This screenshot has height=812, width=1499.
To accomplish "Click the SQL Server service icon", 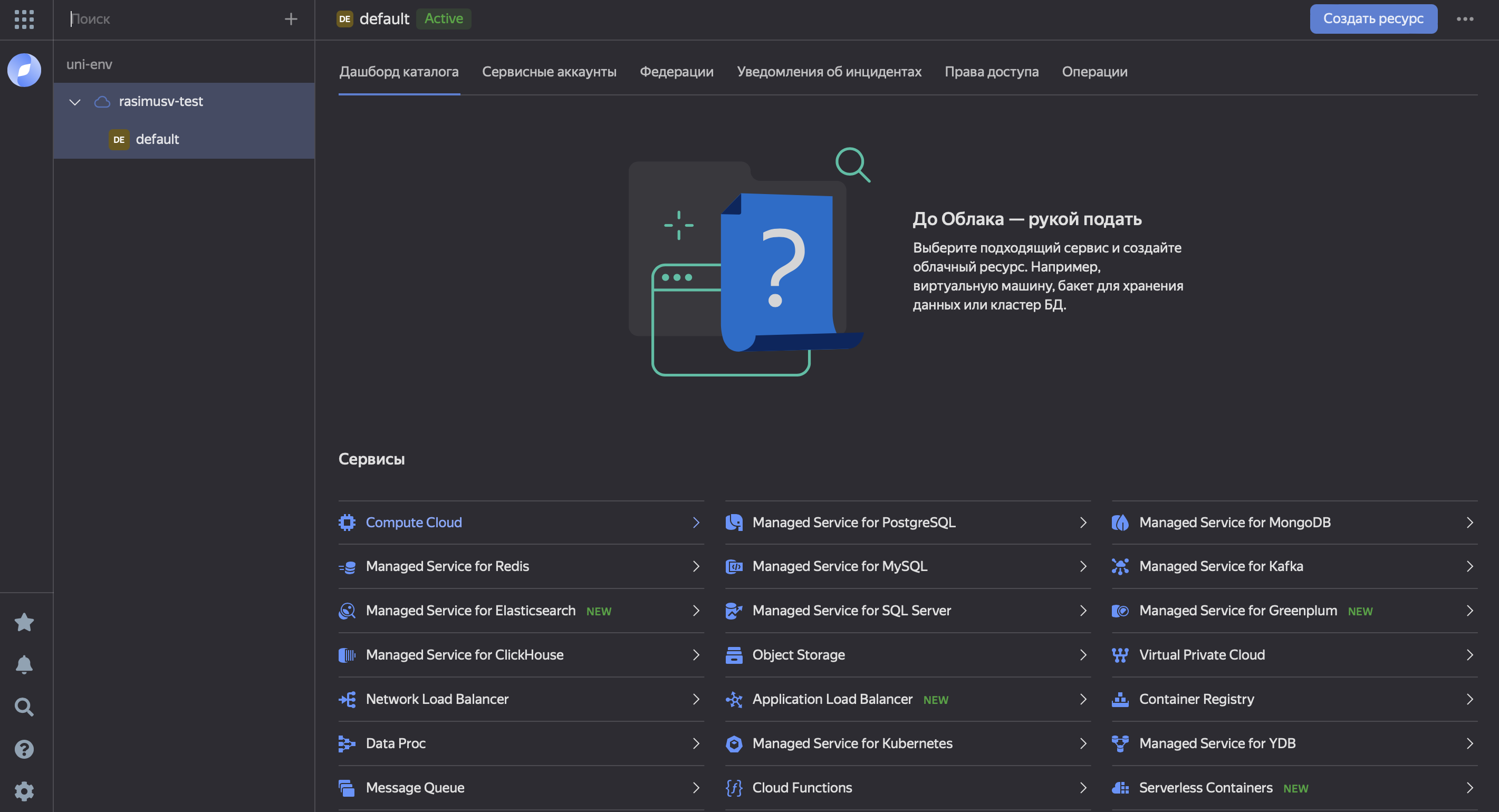I will point(734,611).
